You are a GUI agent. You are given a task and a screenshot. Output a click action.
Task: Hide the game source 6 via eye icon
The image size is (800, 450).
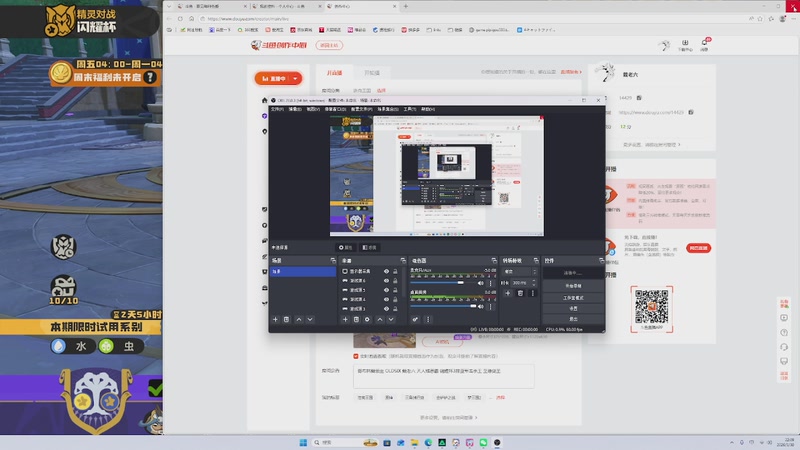[x=386, y=281]
